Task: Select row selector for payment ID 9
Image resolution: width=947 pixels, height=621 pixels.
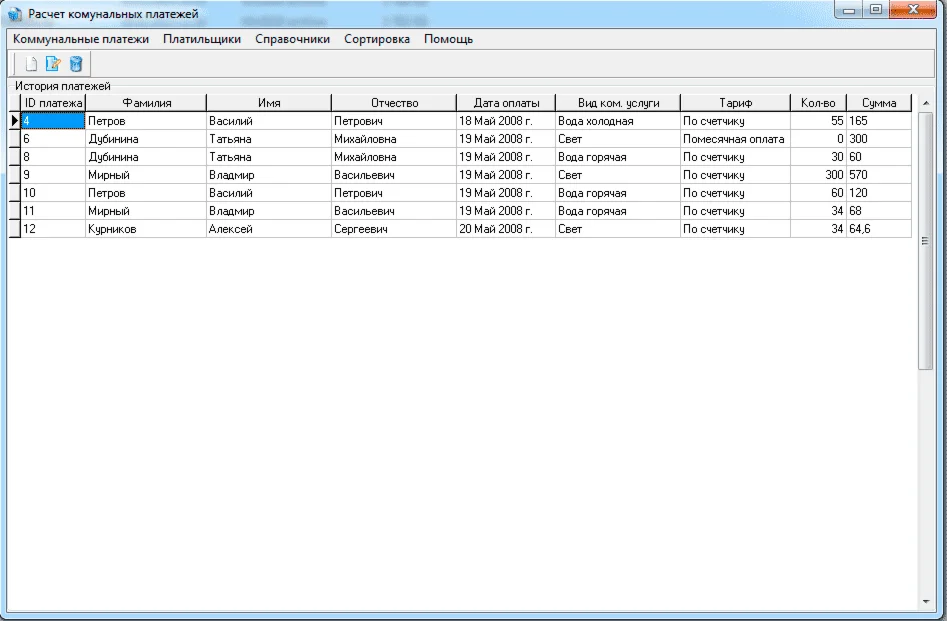Action: tap(14, 175)
